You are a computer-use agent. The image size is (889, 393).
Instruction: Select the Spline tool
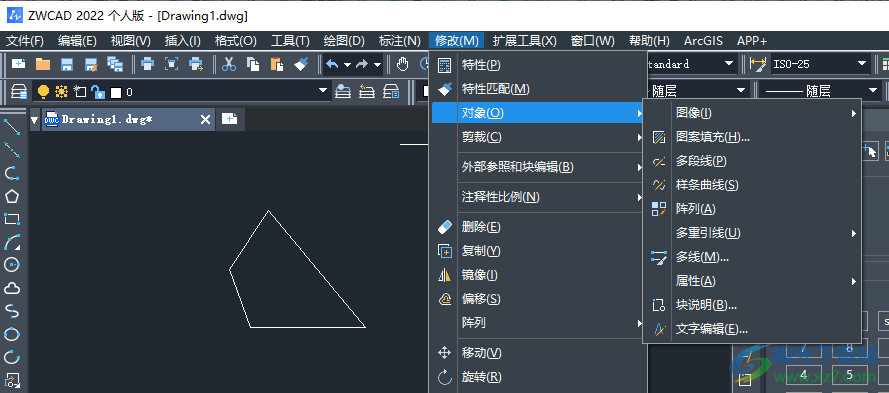pyautogui.click(x=12, y=311)
